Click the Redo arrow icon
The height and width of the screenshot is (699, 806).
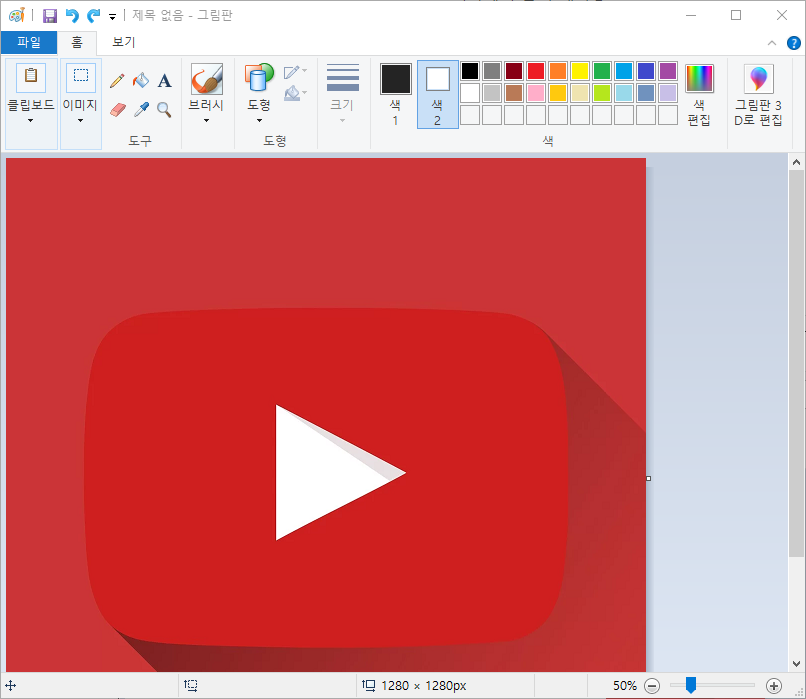tap(93, 15)
